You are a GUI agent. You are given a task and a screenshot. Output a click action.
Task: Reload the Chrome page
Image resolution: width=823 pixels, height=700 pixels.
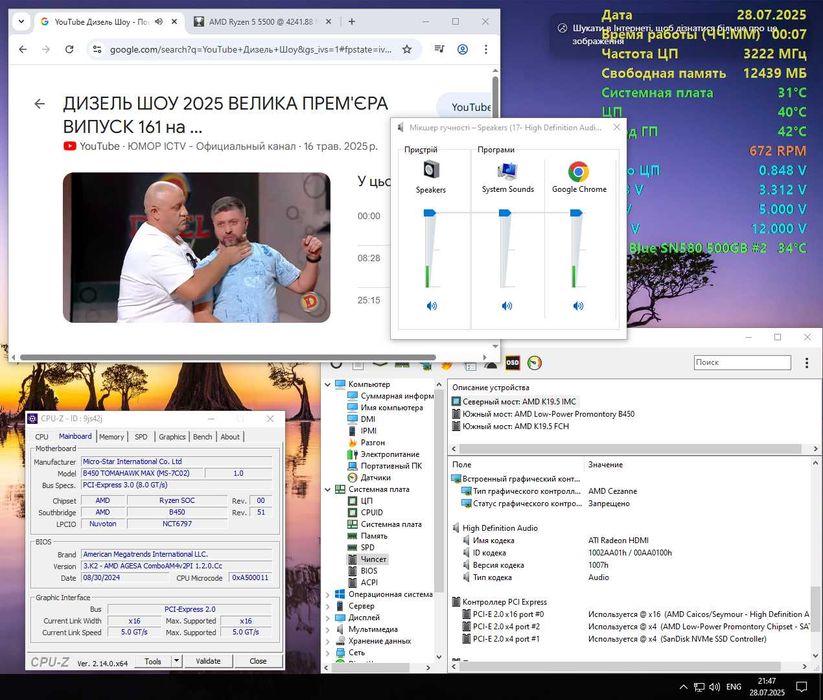[x=71, y=49]
